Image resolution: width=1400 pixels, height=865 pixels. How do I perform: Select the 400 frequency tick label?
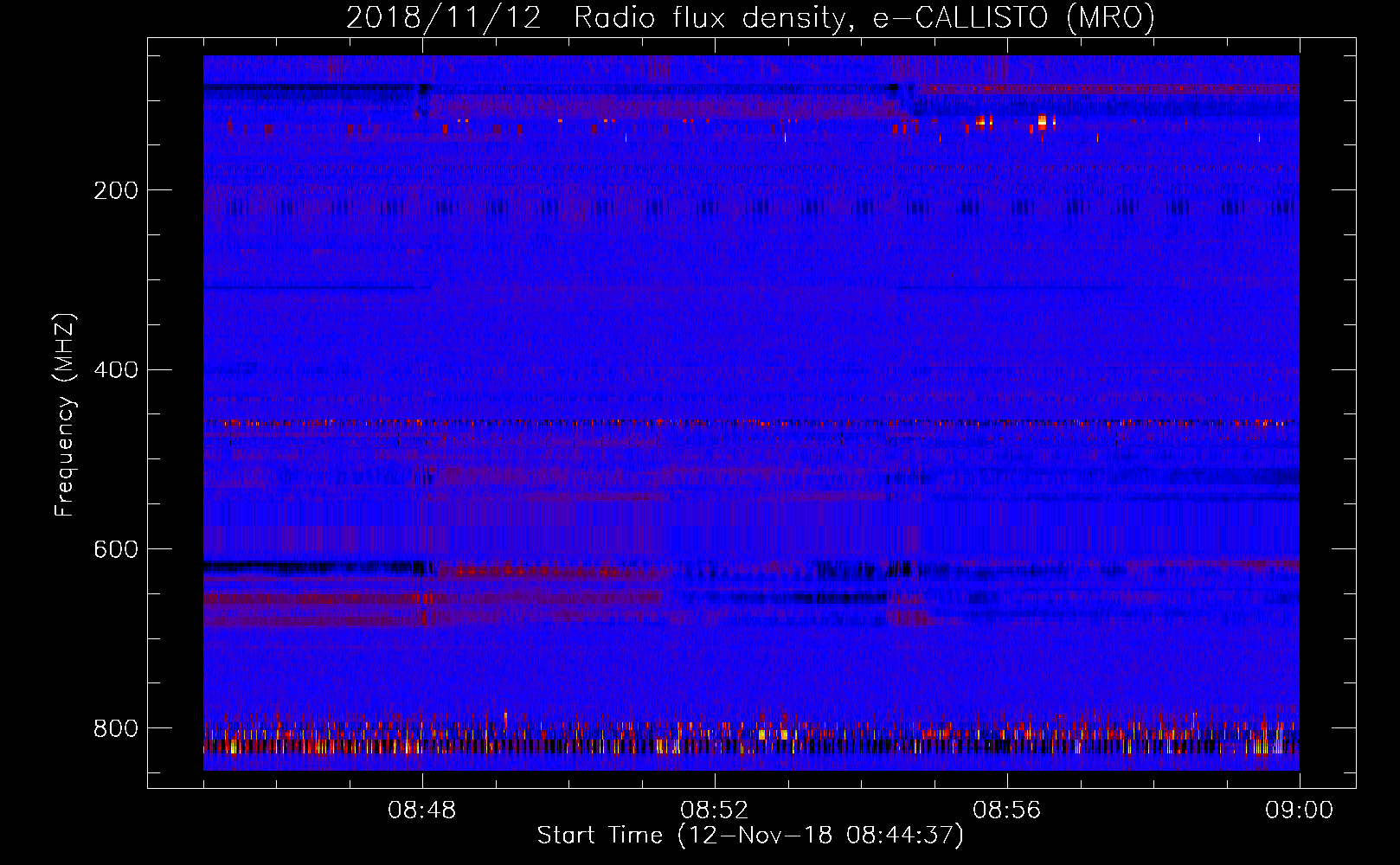[x=116, y=370]
